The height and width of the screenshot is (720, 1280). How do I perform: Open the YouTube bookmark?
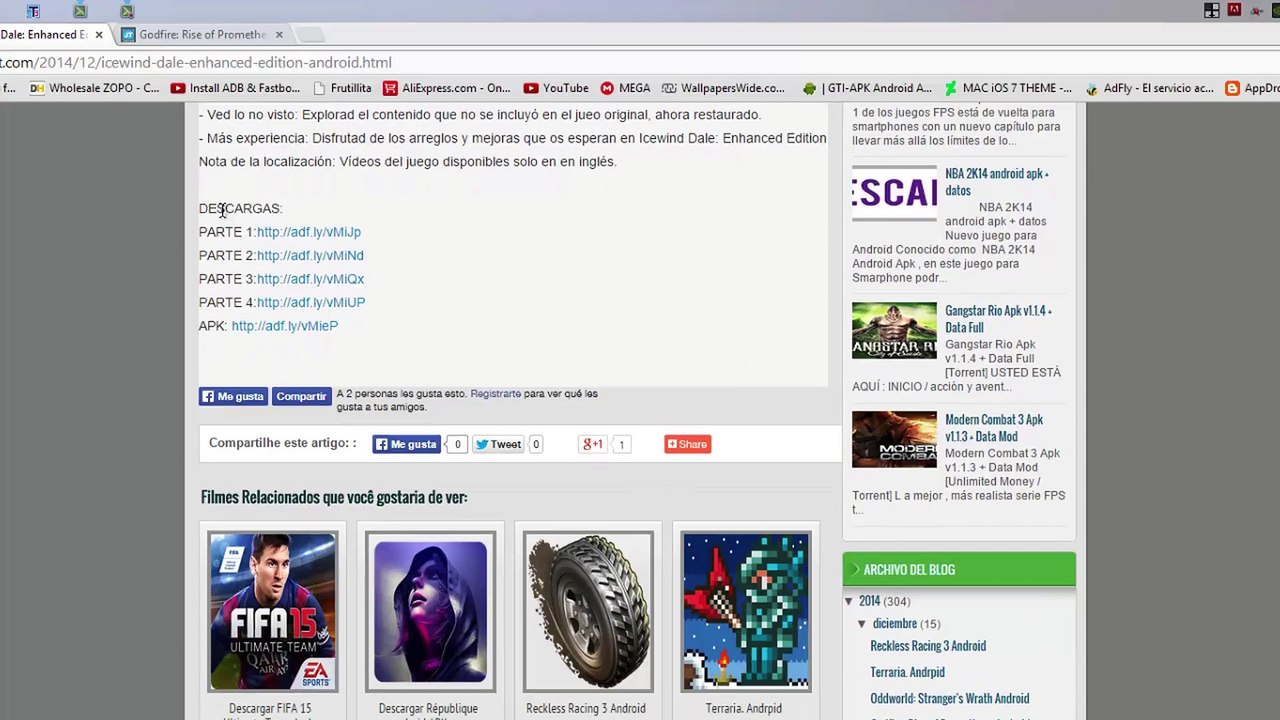(556, 88)
